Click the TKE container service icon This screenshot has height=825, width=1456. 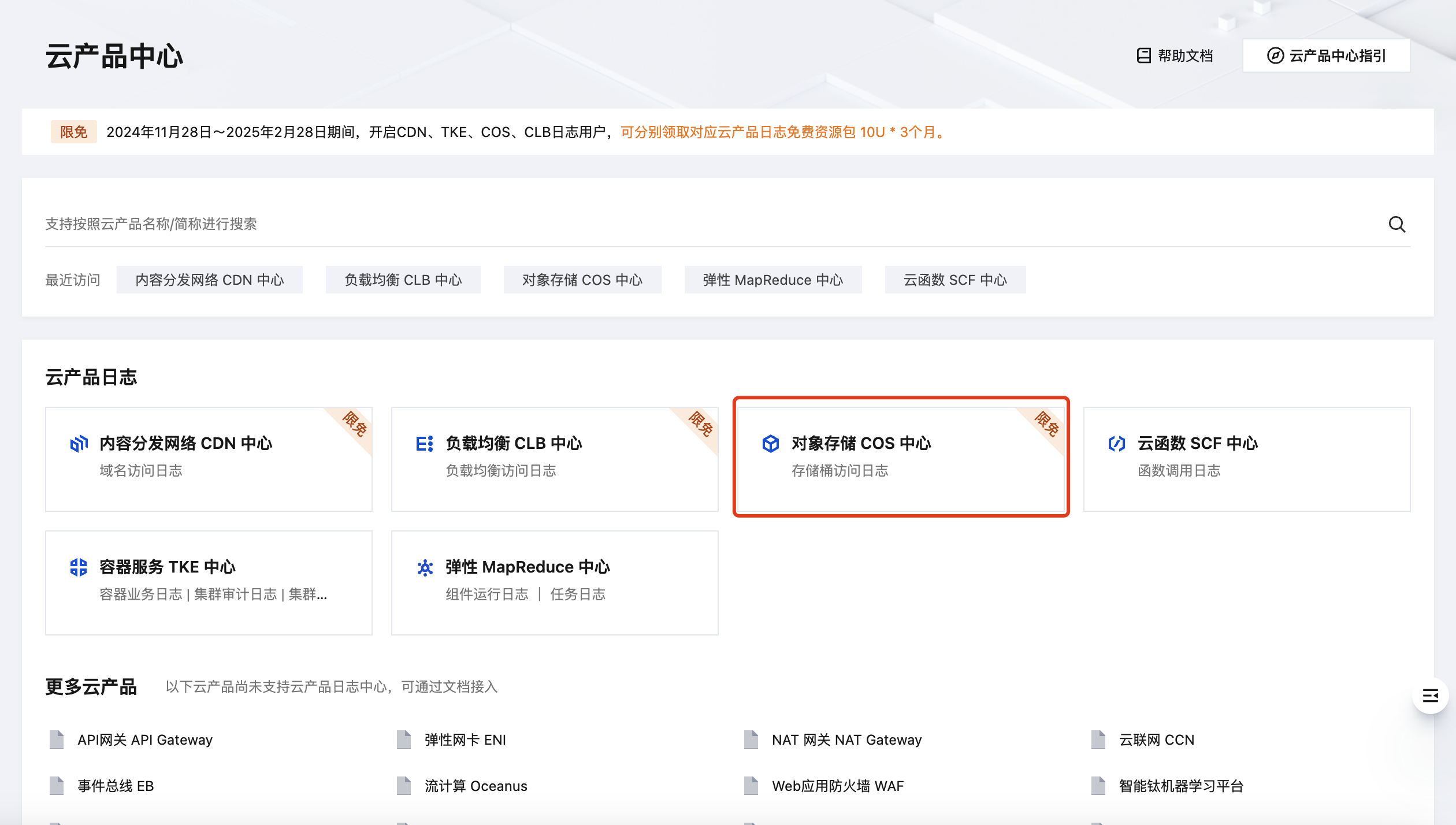(x=79, y=567)
